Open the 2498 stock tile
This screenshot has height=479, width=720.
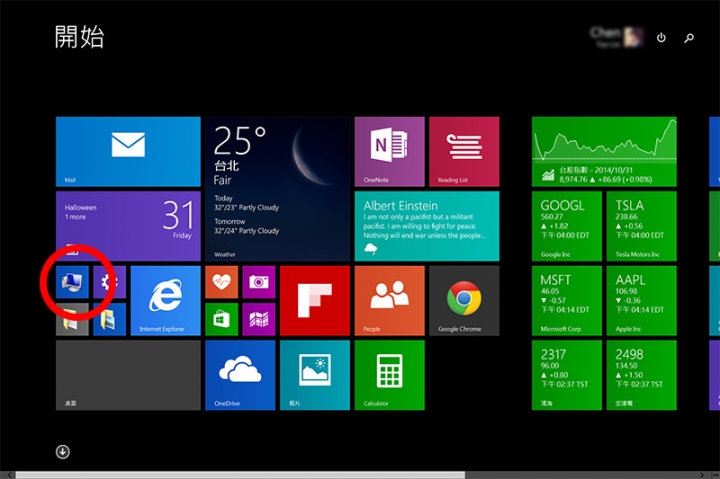[x=641, y=375]
